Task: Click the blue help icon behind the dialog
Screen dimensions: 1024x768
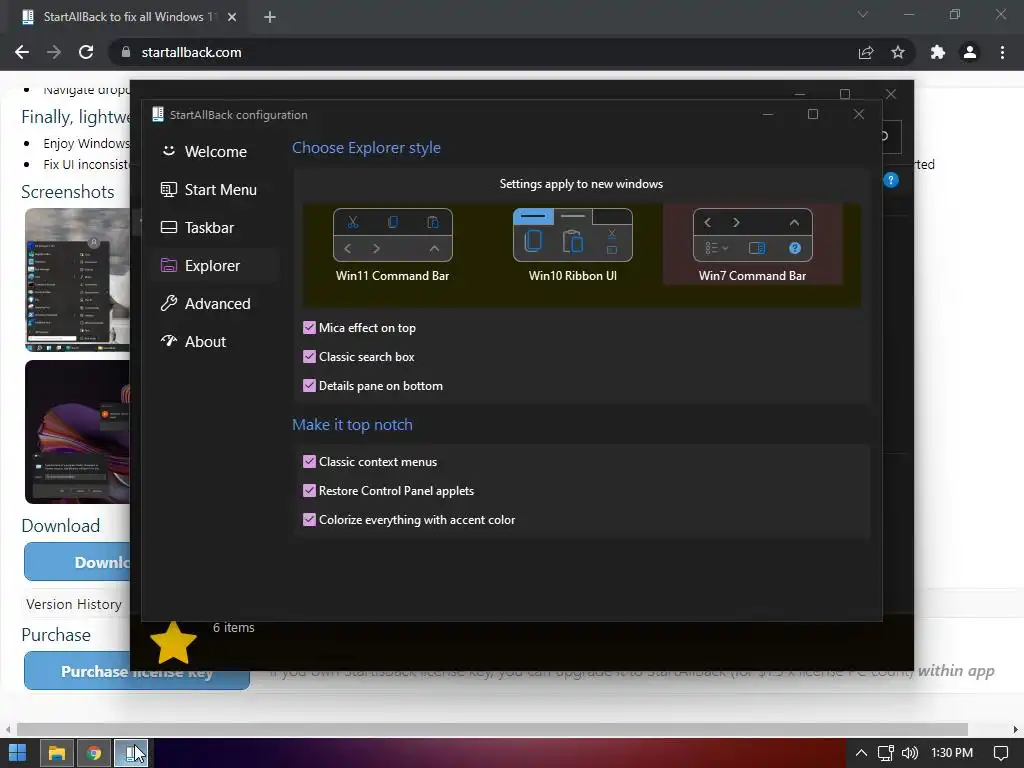Action: click(891, 180)
